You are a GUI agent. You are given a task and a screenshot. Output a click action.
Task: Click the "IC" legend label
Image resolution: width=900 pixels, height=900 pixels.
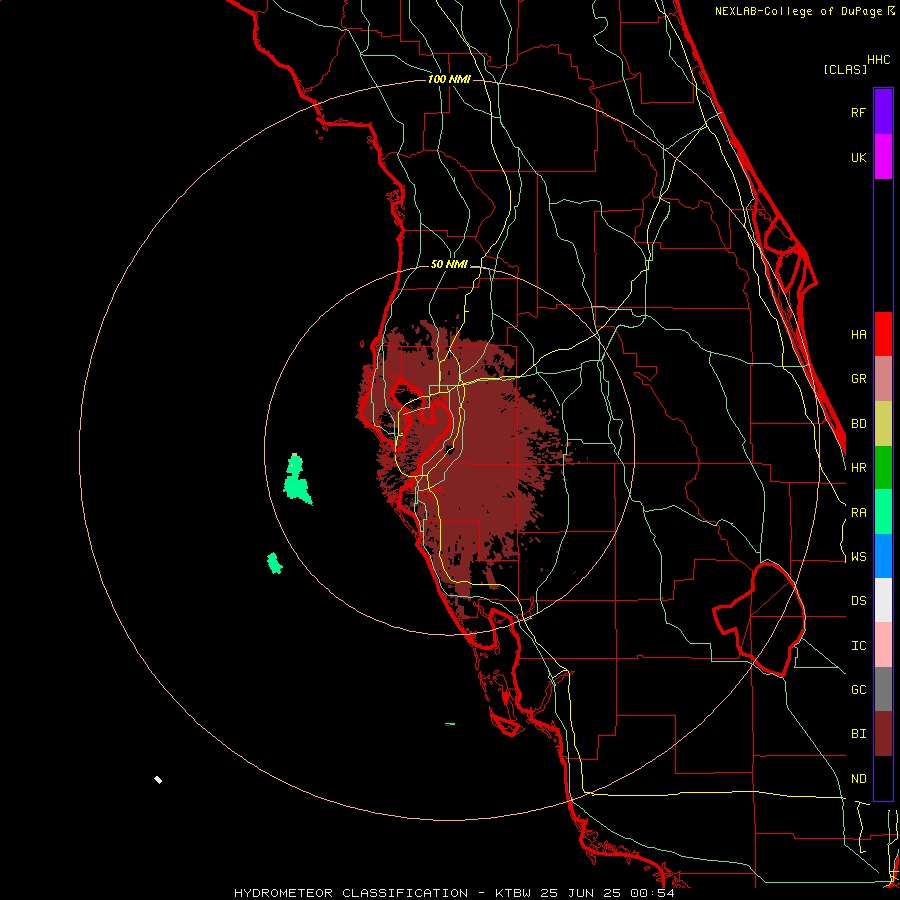858,646
